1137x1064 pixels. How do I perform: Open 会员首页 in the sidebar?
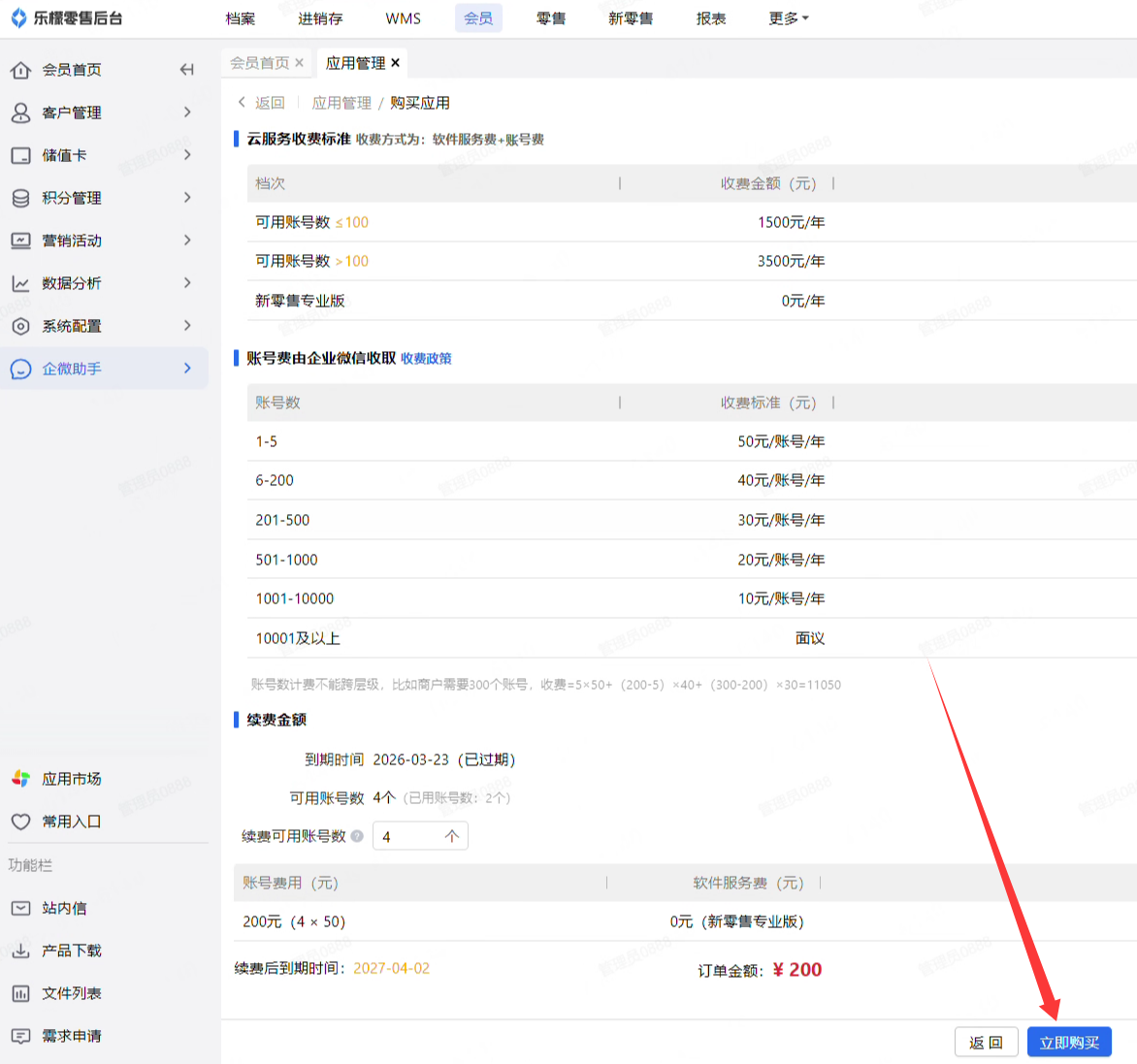click(72, 70)
